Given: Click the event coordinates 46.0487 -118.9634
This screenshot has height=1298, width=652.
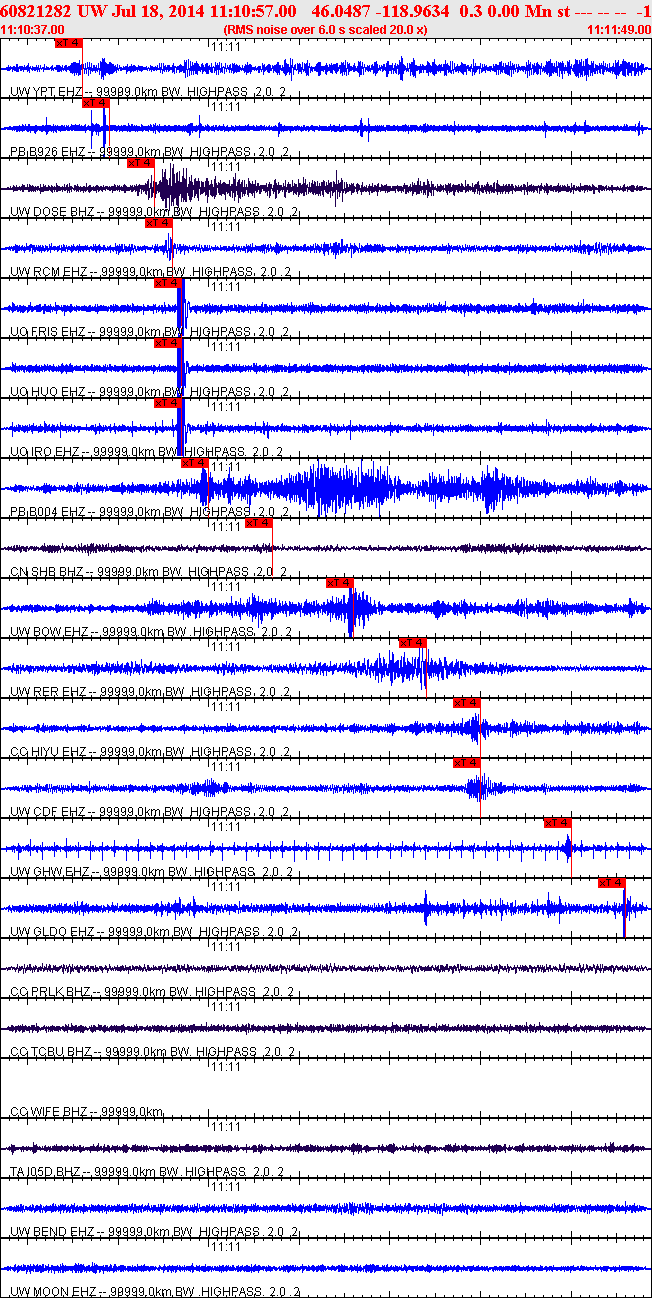Looking at the screenshot, I should coord(383,10).
